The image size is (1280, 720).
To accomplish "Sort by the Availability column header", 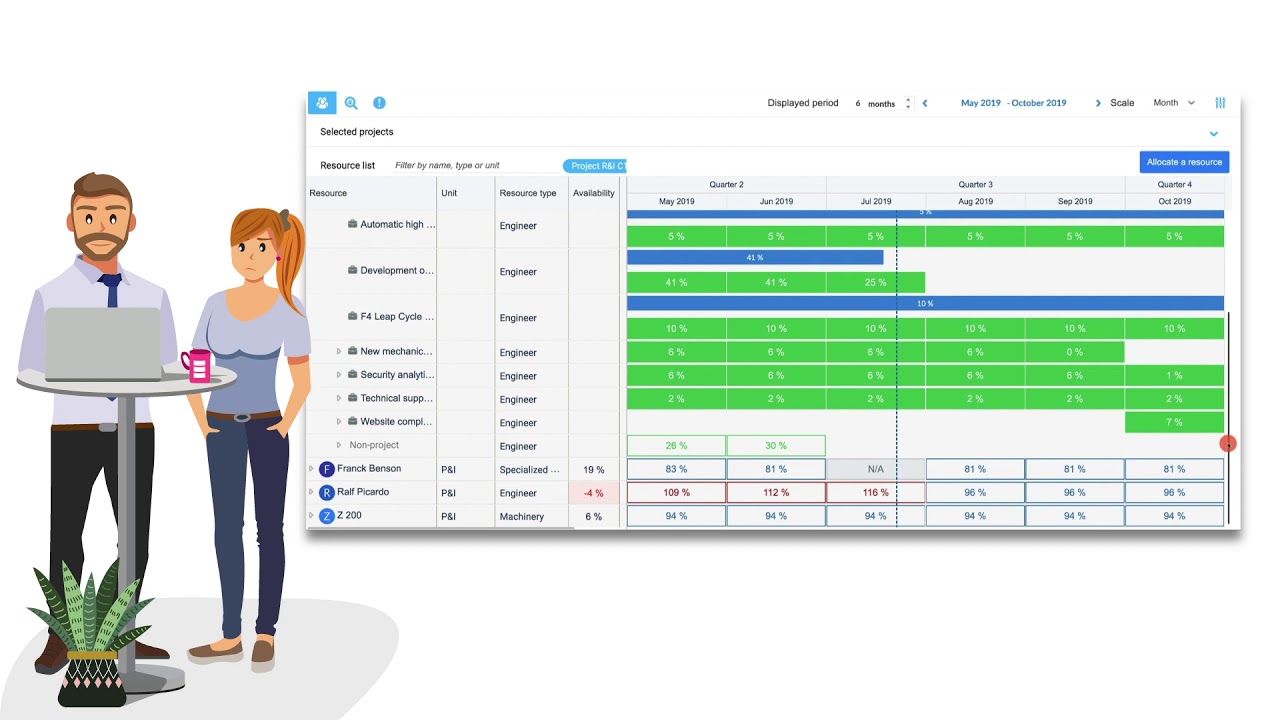I will pyautogui.click(x=593, y=193).
